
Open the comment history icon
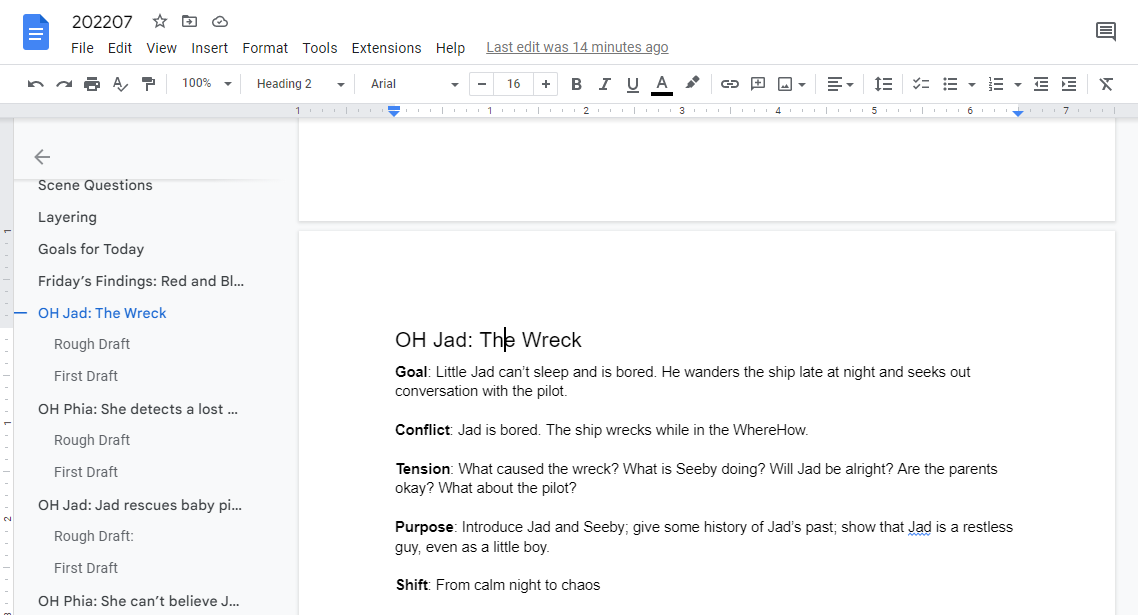coord(1106,32)
